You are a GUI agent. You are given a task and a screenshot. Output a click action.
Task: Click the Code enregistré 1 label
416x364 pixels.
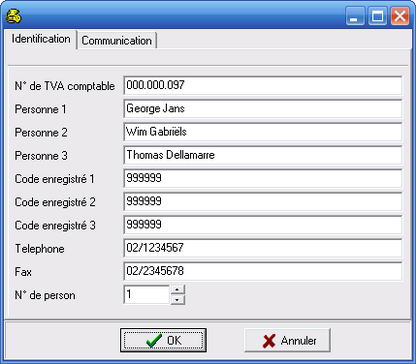(55, 179)
